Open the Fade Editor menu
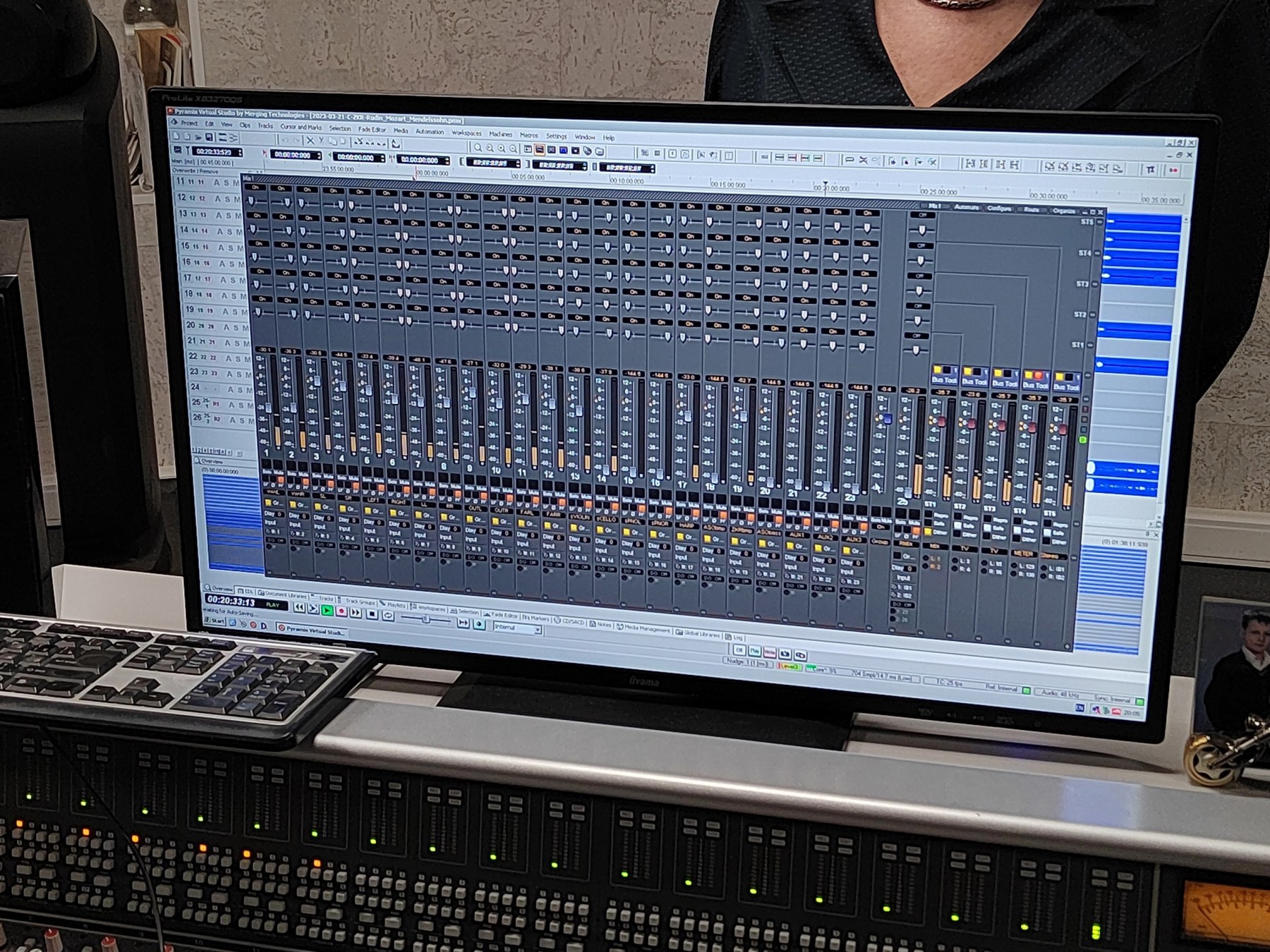Viewport: 1270px width, 952px height. click(372, 130)
